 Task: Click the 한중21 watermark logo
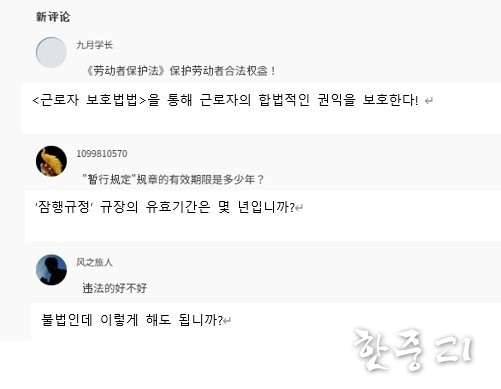tap(412, 350)
